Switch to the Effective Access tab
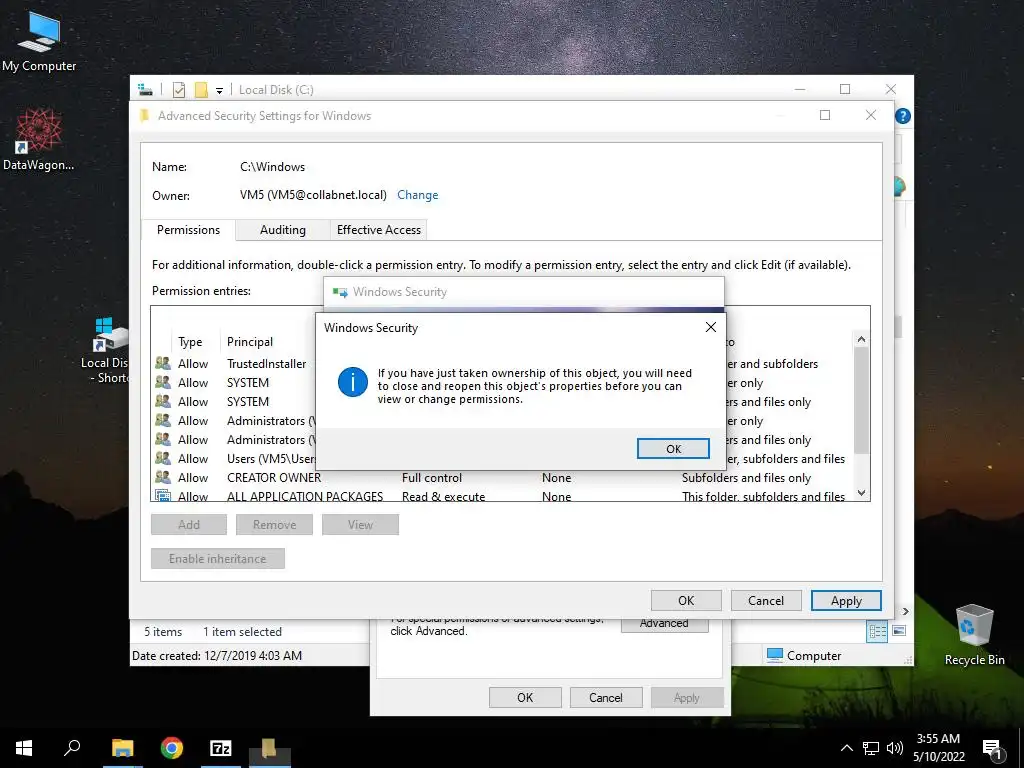This screenshot has height=768, width=1024. [x=379, y=230]
